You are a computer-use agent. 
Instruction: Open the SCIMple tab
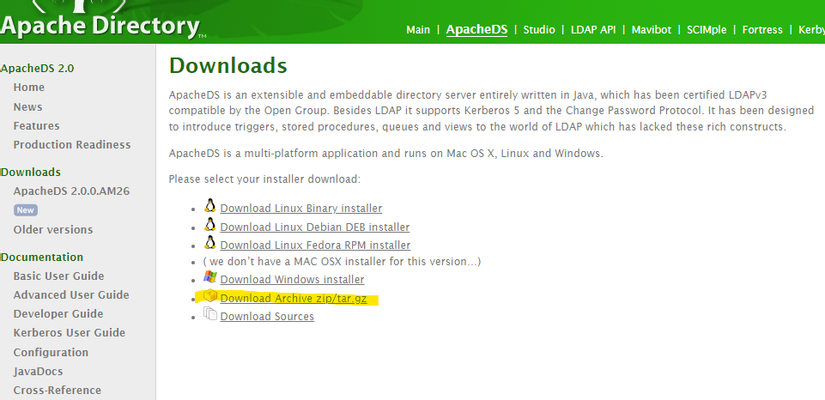[x=707, y=30]
